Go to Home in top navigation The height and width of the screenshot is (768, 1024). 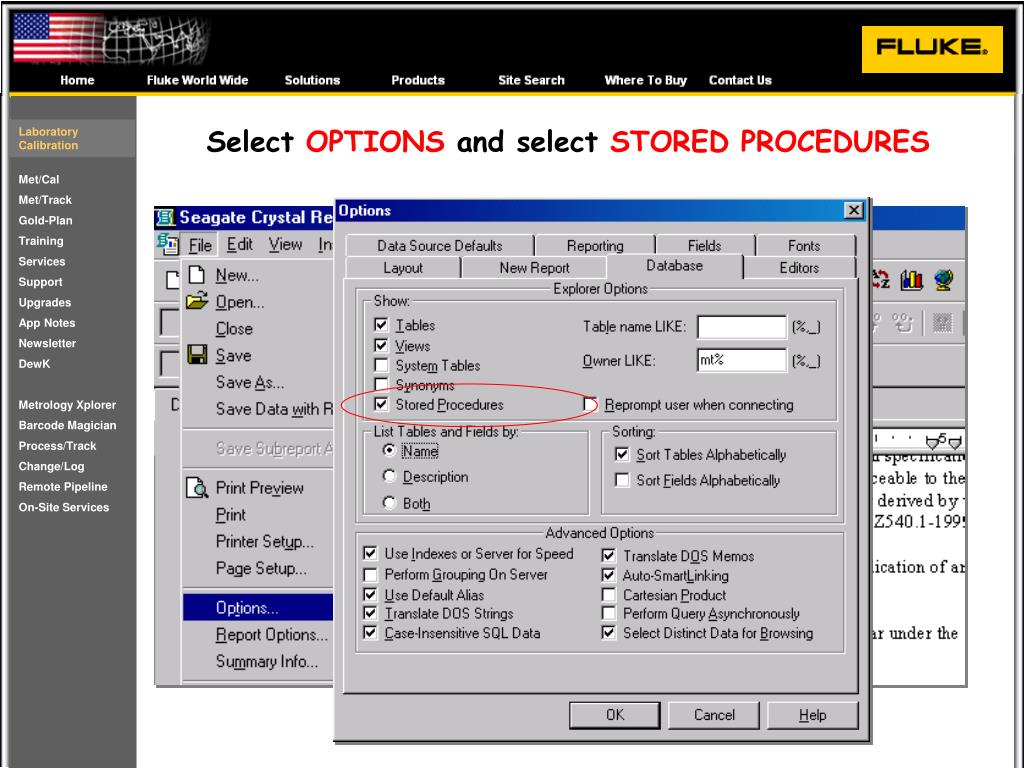coord(77,80)
